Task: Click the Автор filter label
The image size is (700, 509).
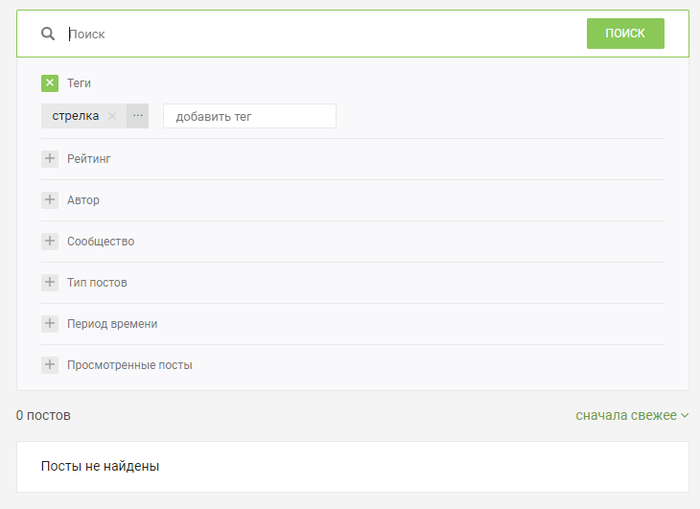Action: point(83,200)
